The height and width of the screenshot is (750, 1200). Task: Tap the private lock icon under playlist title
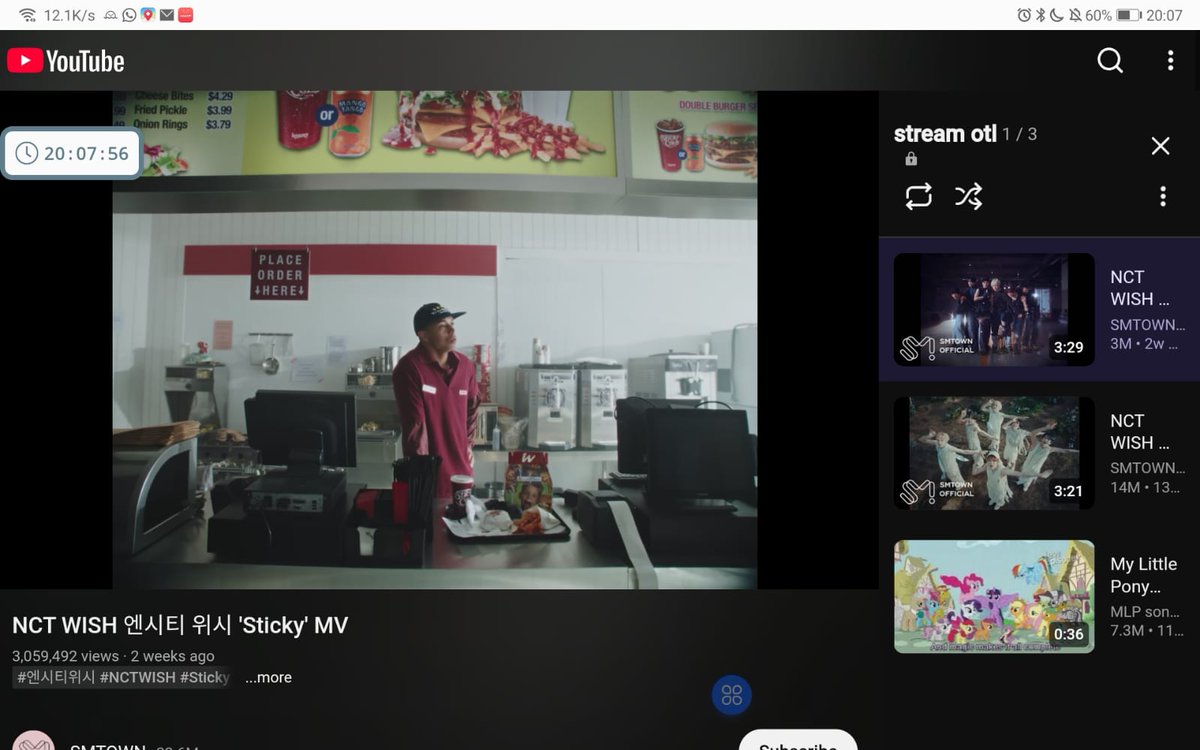tap(911, 160)
